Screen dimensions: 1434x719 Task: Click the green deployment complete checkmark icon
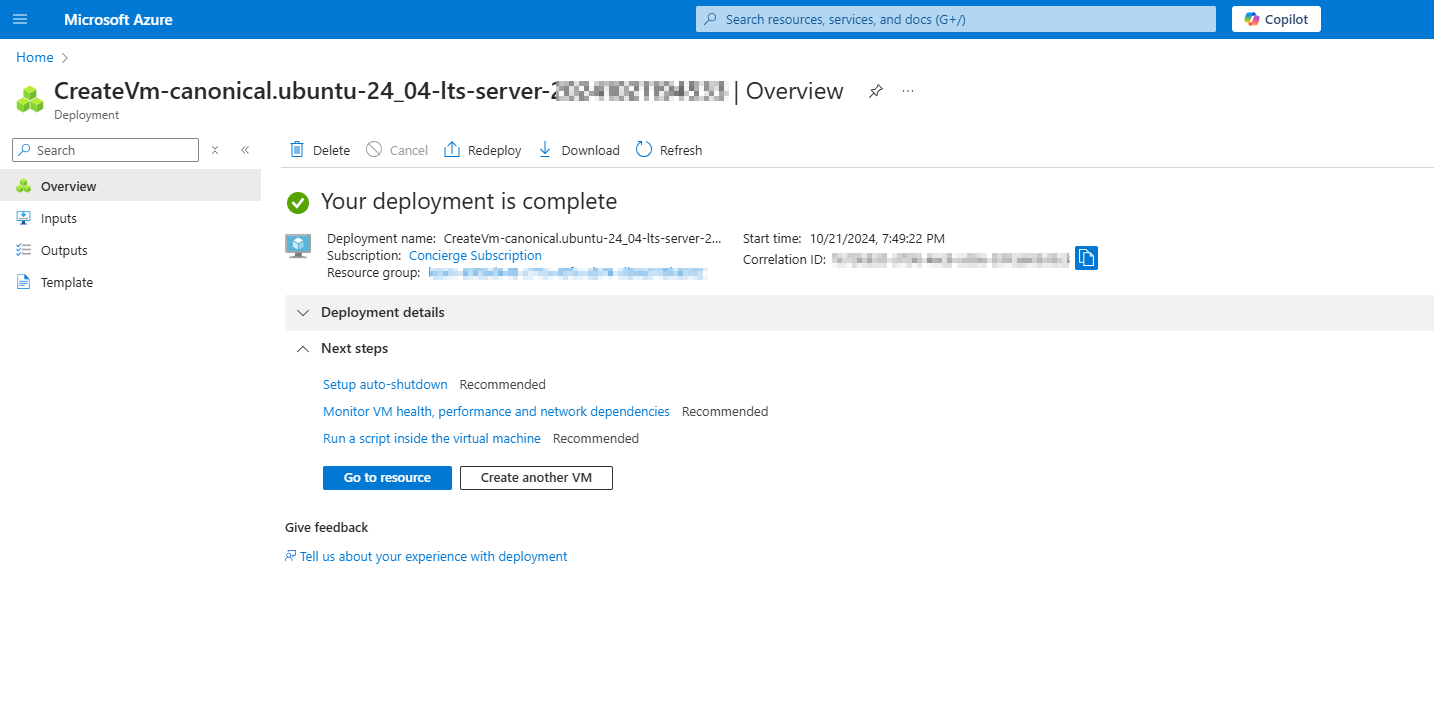tap(298, 202)
